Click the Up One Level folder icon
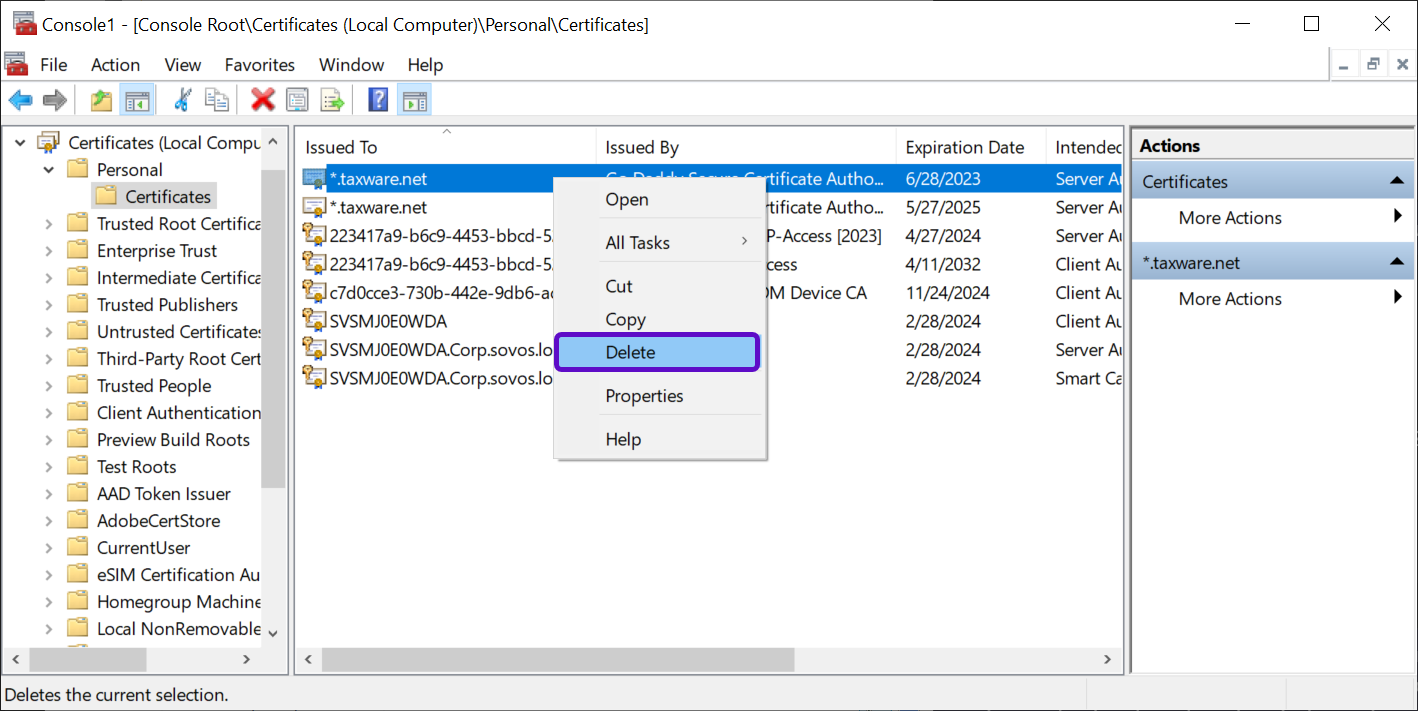Screen dimensions: 1418x711 (101, 100)
